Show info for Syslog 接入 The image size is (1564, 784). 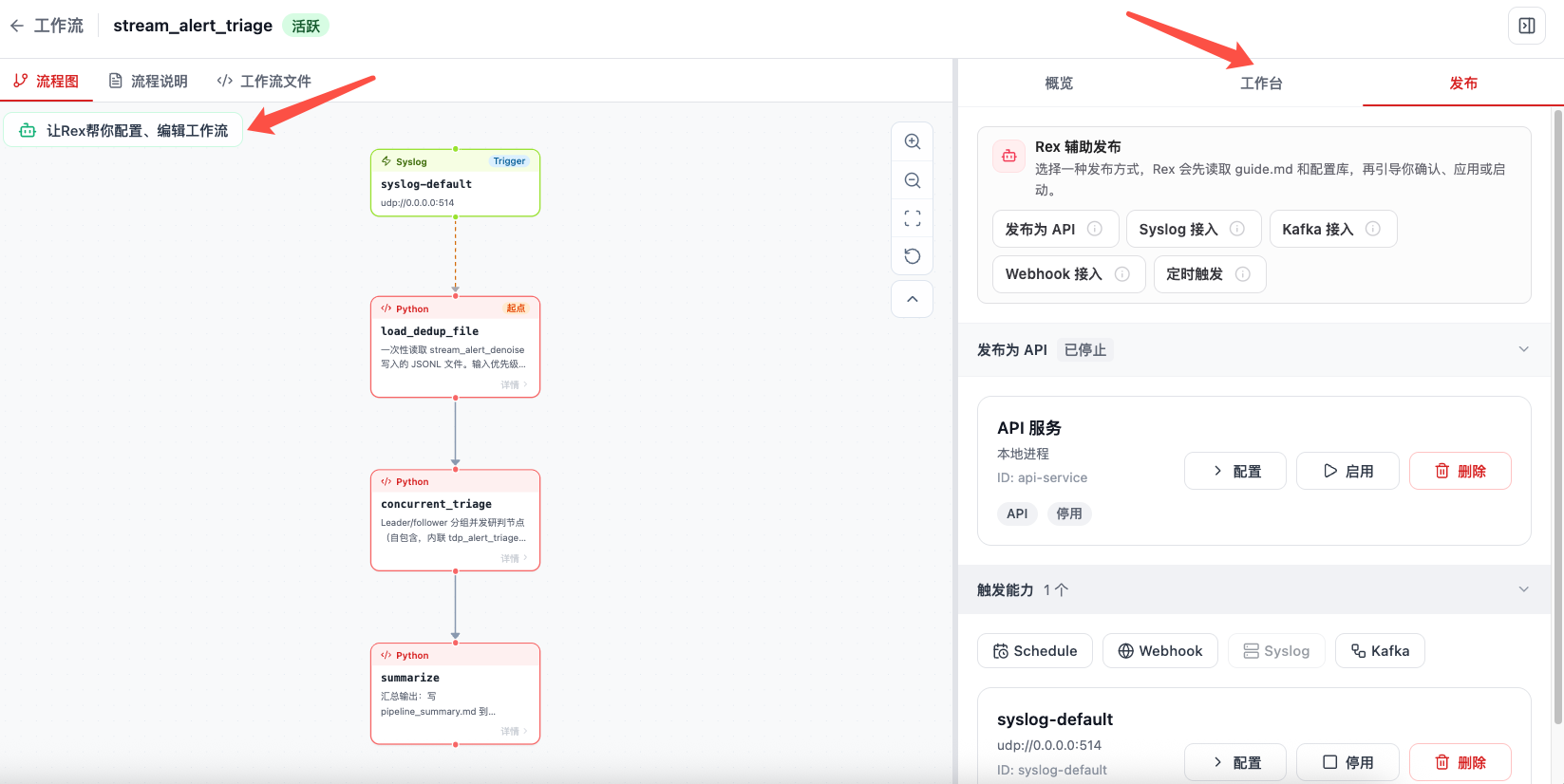[1237, 229]
